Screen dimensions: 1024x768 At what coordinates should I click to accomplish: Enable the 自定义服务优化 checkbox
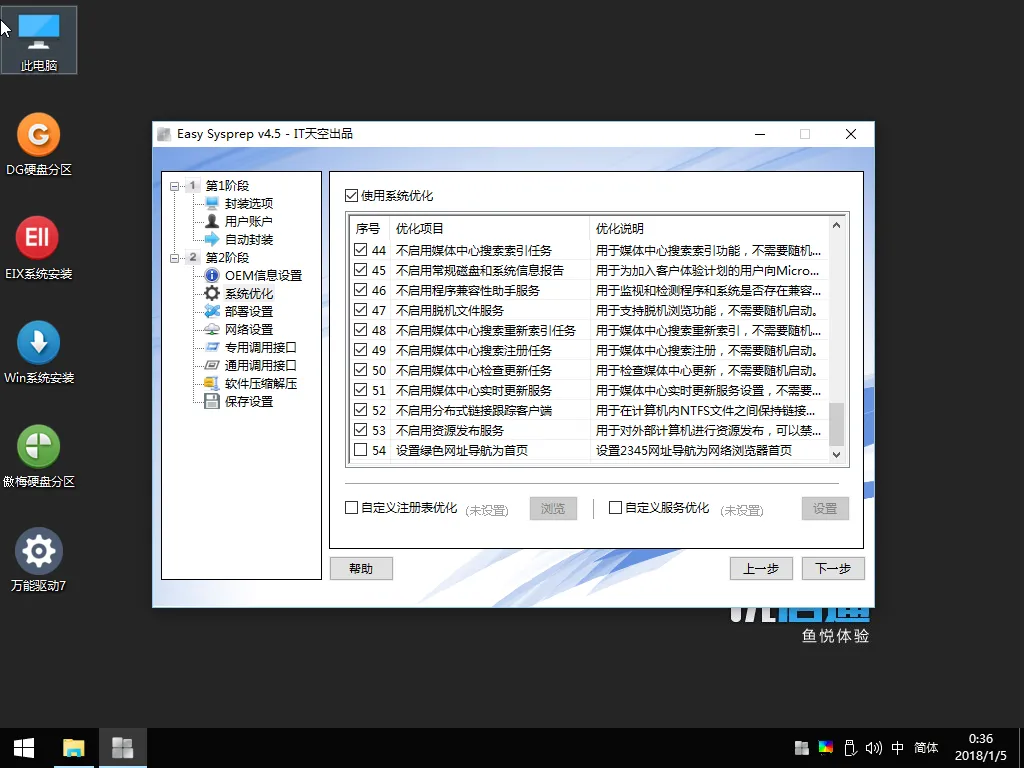point(615,507)
